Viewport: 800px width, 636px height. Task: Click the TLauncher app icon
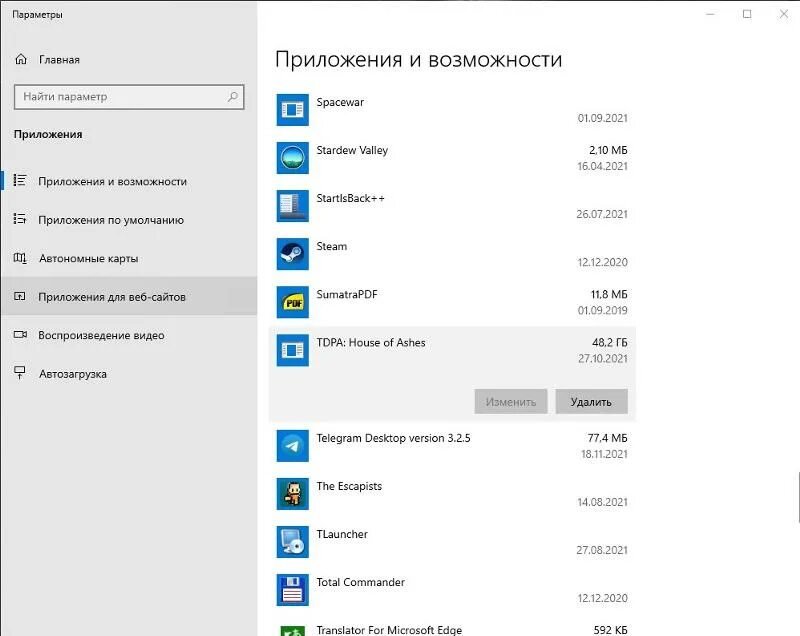coord(292,542)
